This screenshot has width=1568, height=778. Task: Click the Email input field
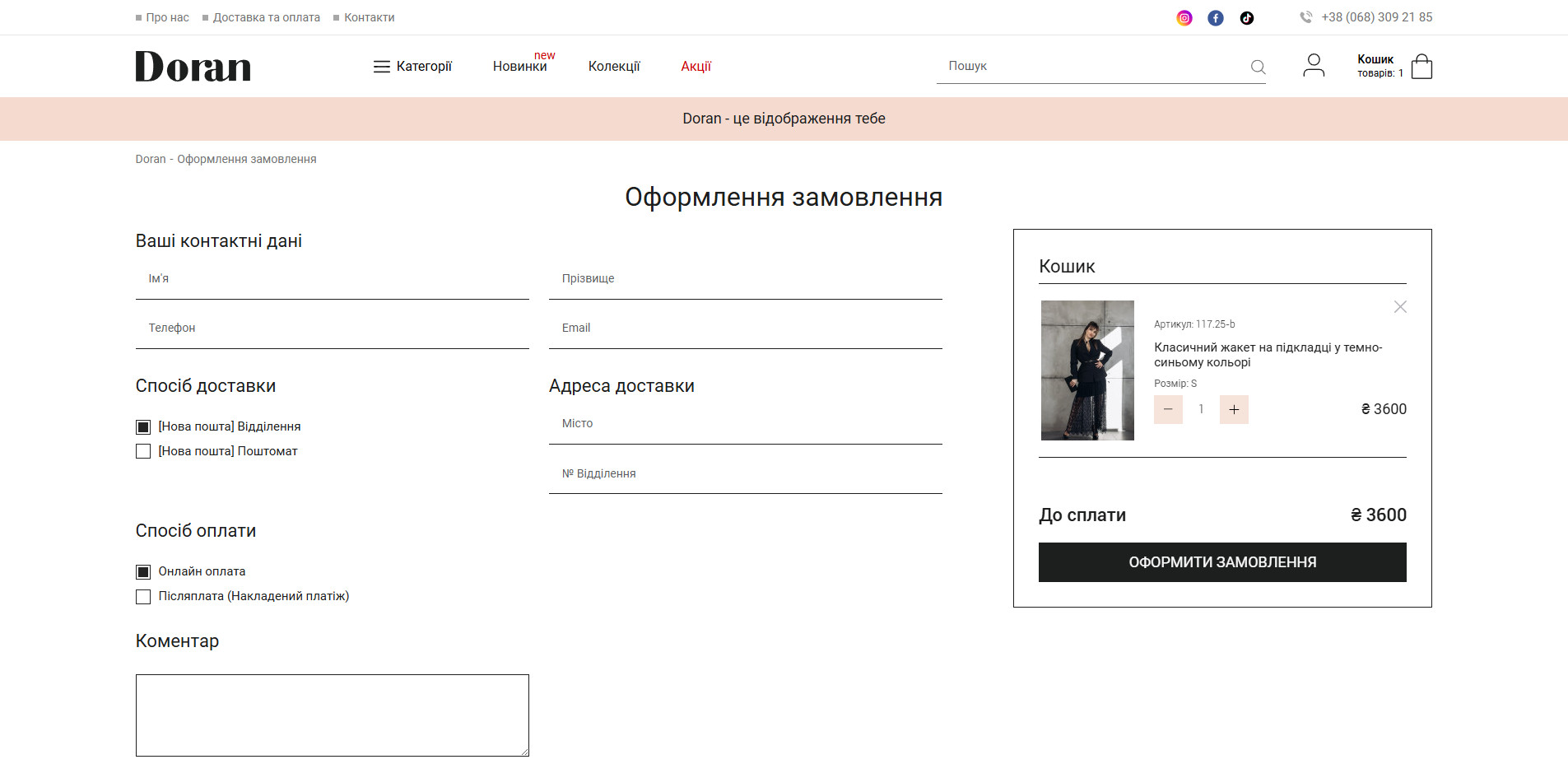(745, 328)
